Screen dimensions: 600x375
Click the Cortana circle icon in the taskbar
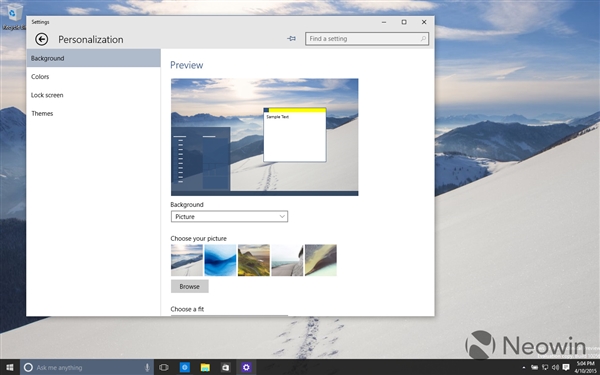point(28,367)
